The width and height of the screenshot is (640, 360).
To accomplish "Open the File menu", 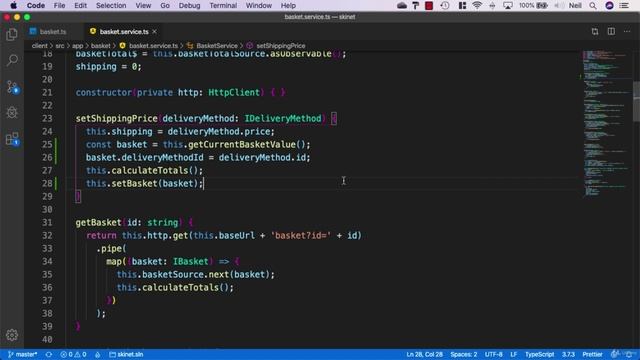I will click(59, 5).
